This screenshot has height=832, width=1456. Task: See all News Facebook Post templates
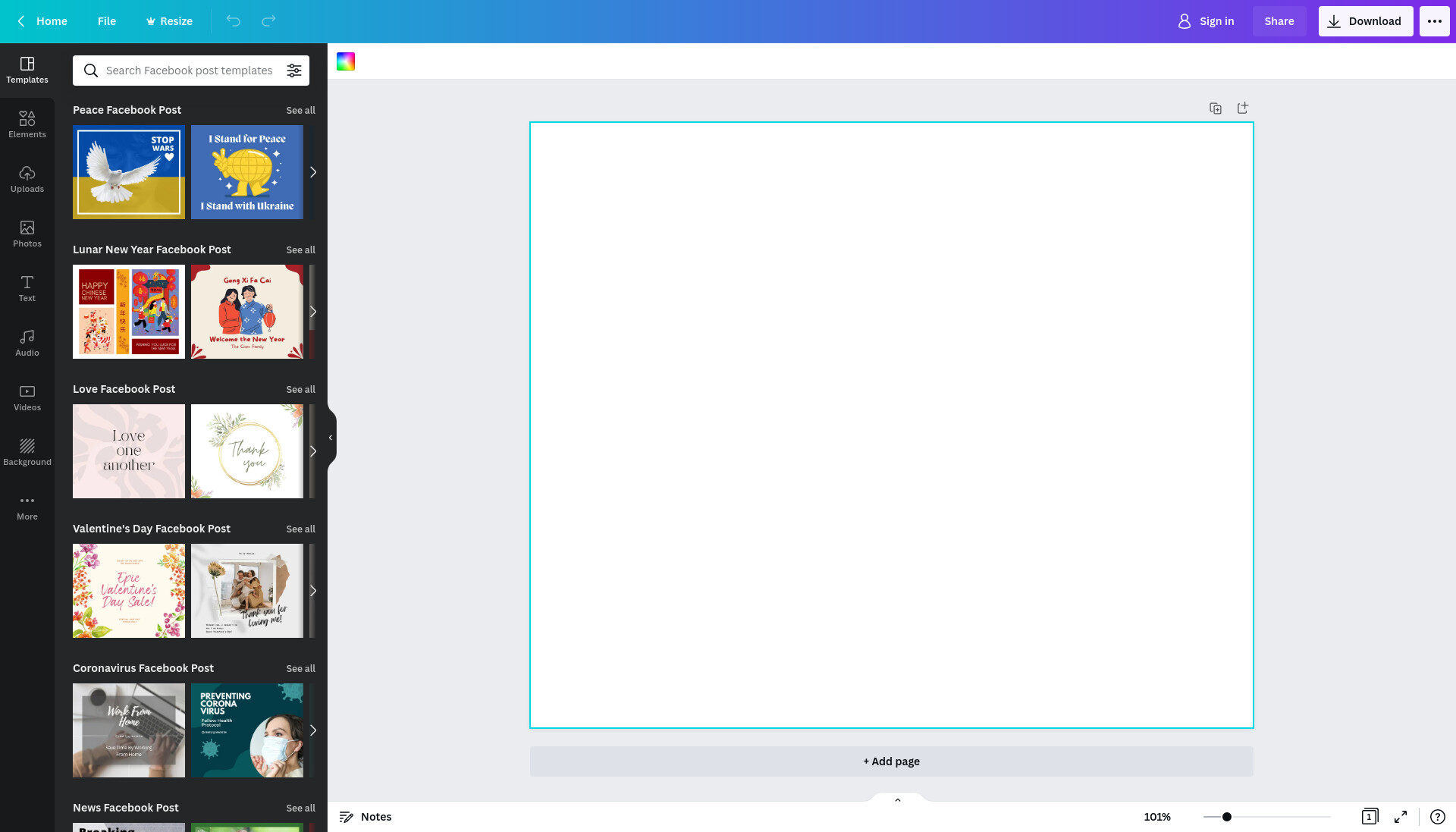pyautogui.click(x=300, y=808)
